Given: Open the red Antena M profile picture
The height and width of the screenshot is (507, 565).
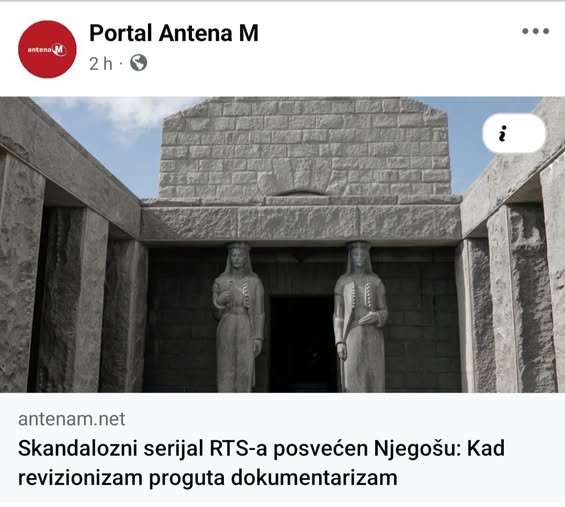Looking at the screenshot, I should pos(47,49).
